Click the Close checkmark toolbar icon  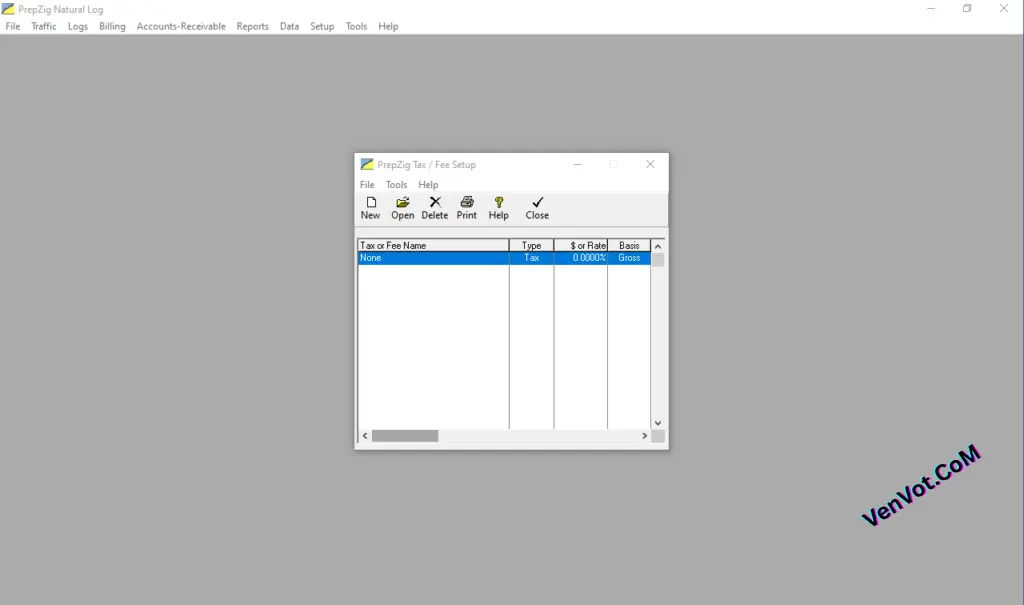coord(537,203)
